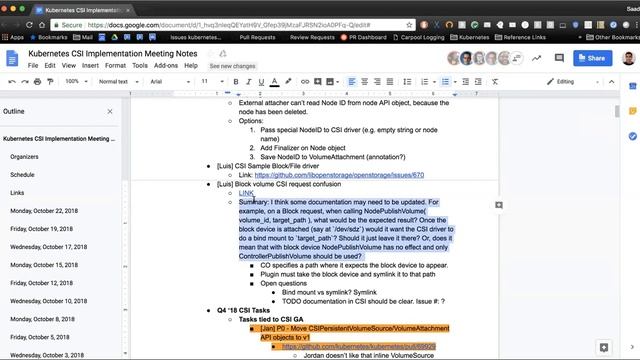The height and width of the screenshot is (360, 640).
Task: Open the Editing mode dropdown
Action: click(573, 82)
